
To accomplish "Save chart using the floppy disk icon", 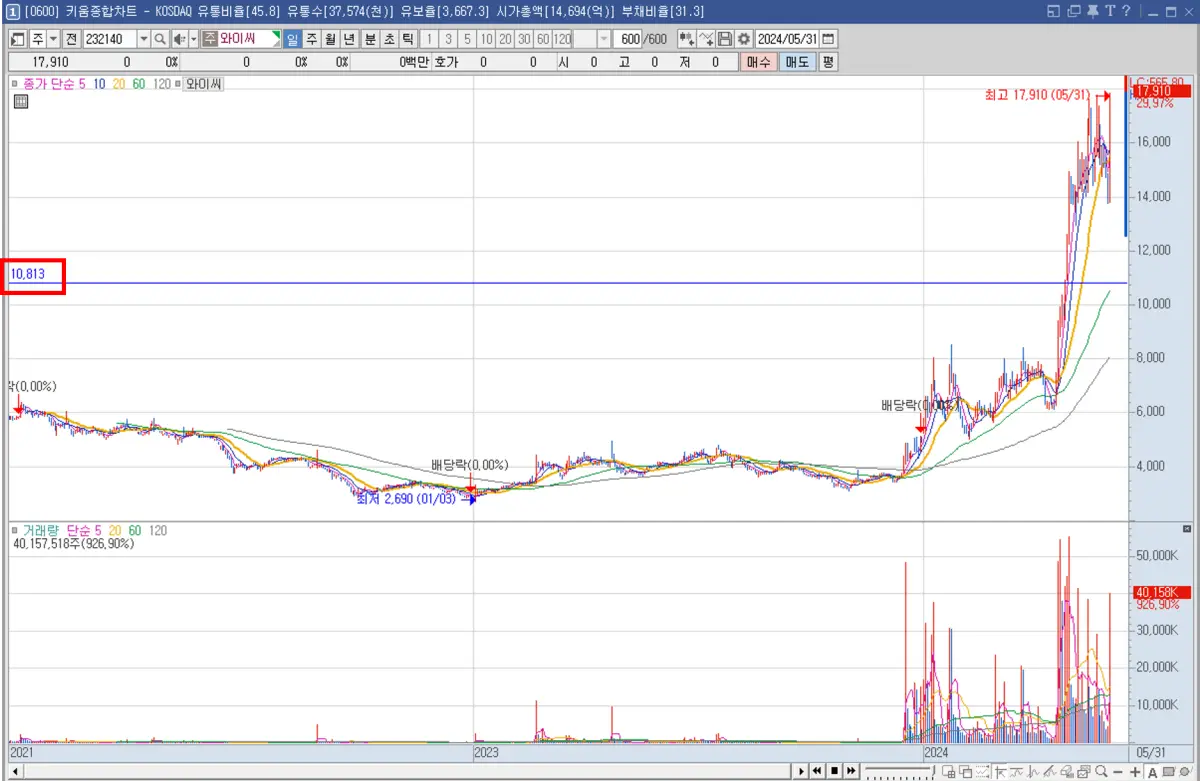I will pyautogui.click(x=724, y=39).
